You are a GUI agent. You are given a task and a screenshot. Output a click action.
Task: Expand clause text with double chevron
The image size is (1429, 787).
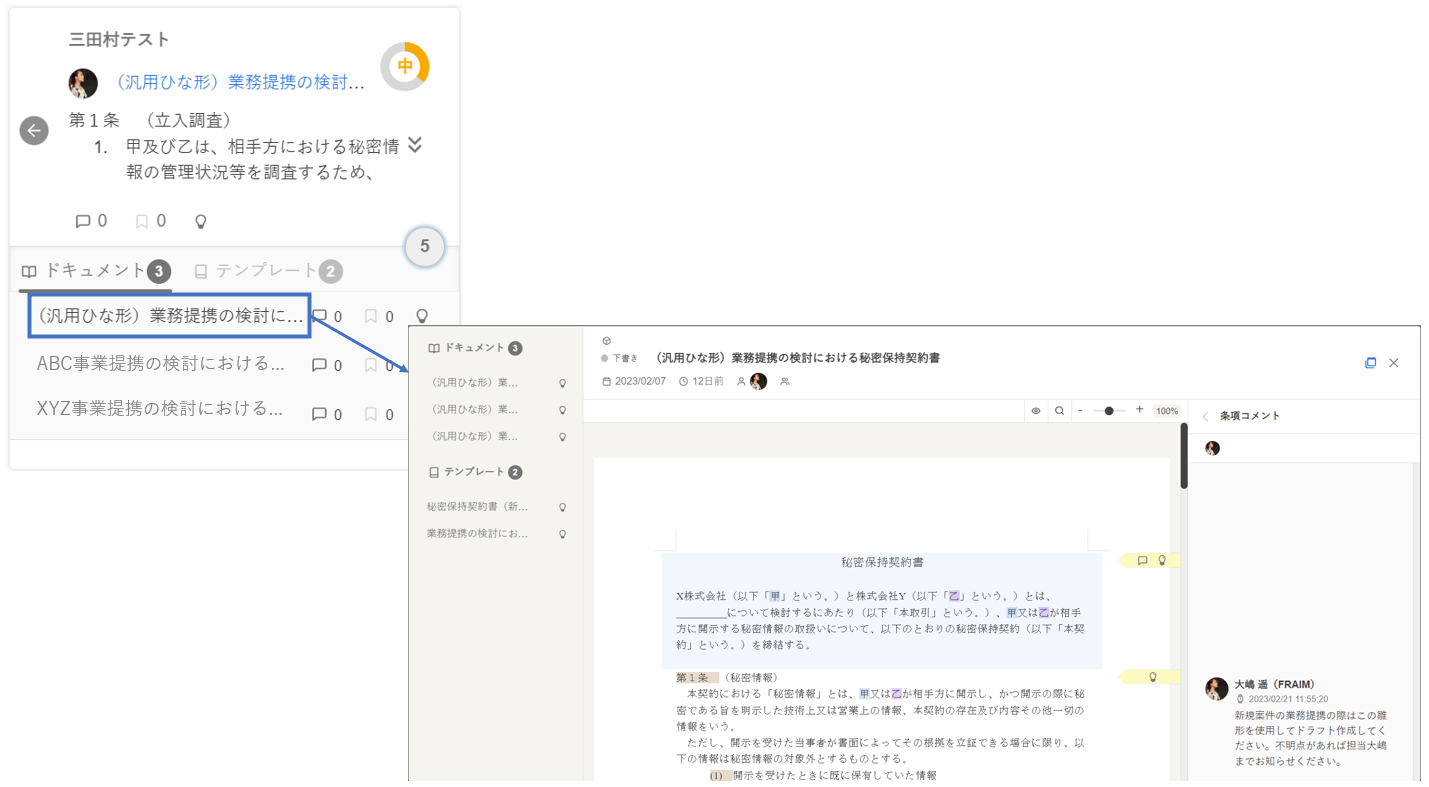[415, 146]
